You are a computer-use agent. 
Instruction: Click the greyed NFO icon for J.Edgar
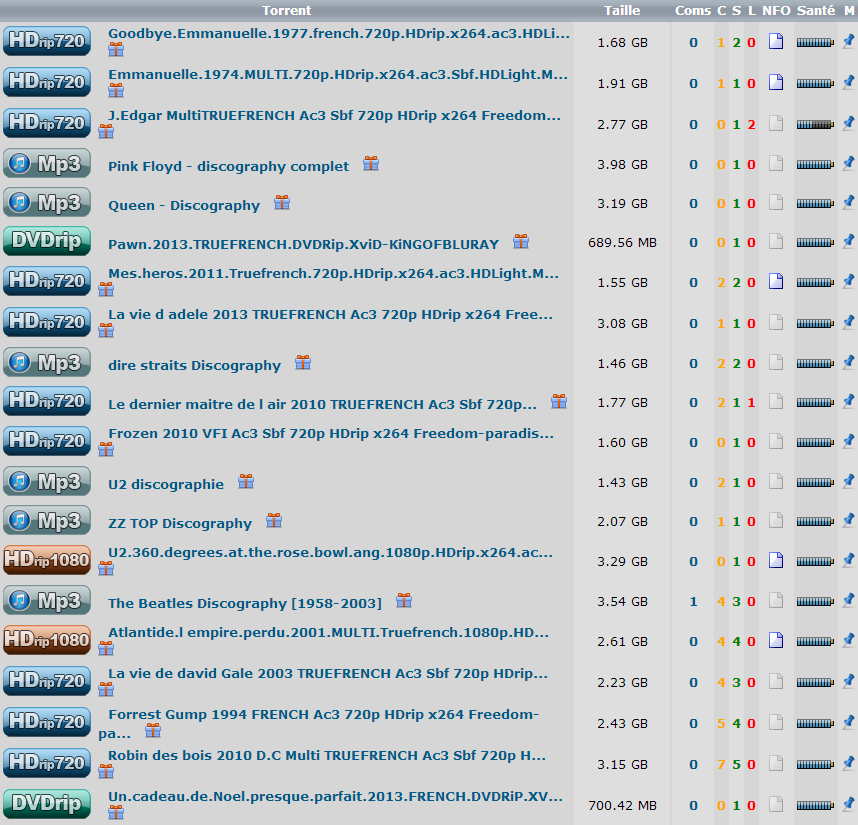click(x=776, y=123)
